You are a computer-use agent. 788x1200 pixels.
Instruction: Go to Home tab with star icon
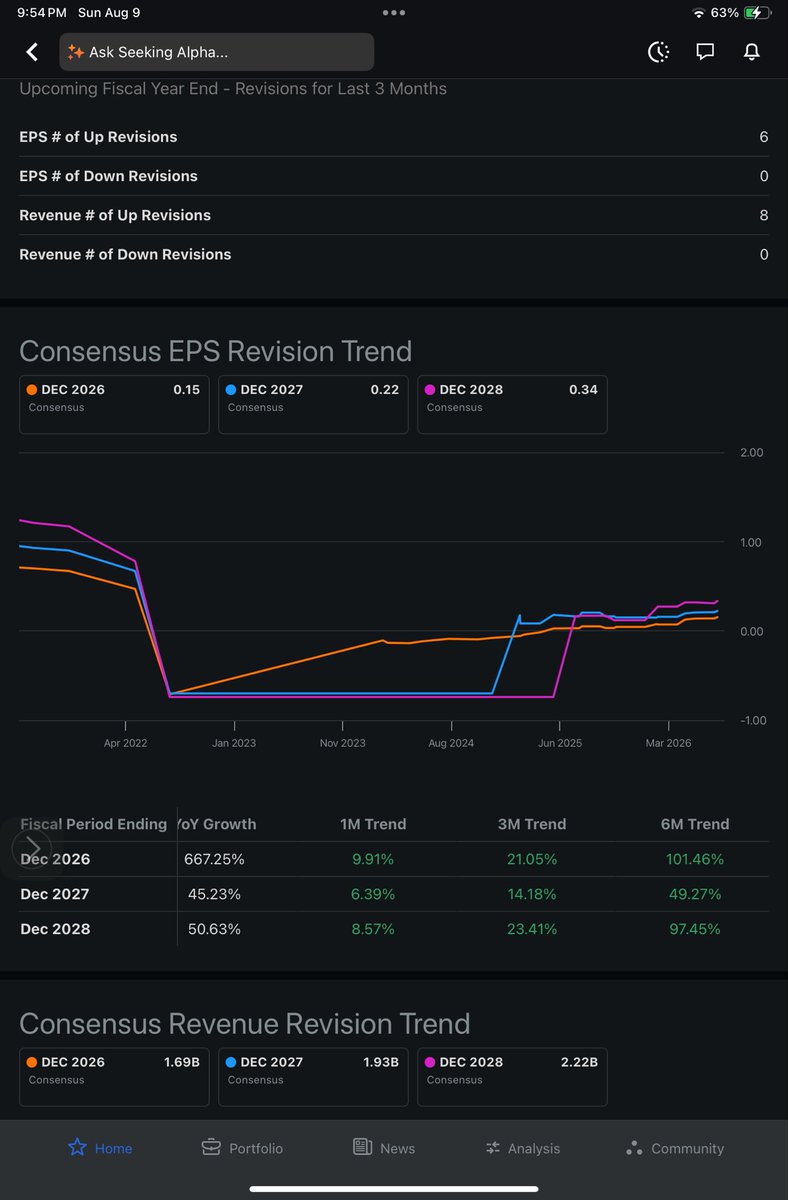click(99, 1148)
